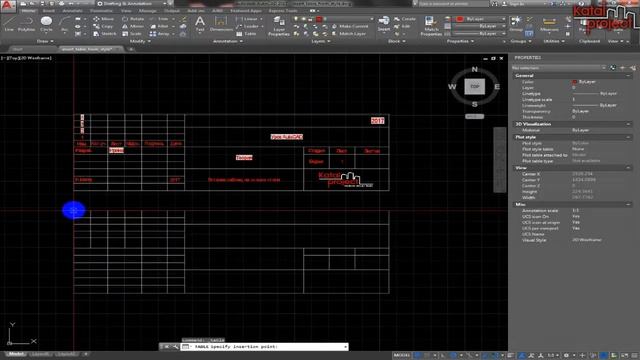Expand the Block panel
Image resolution: width=640 pixels, height=360 pixels.
396,41
